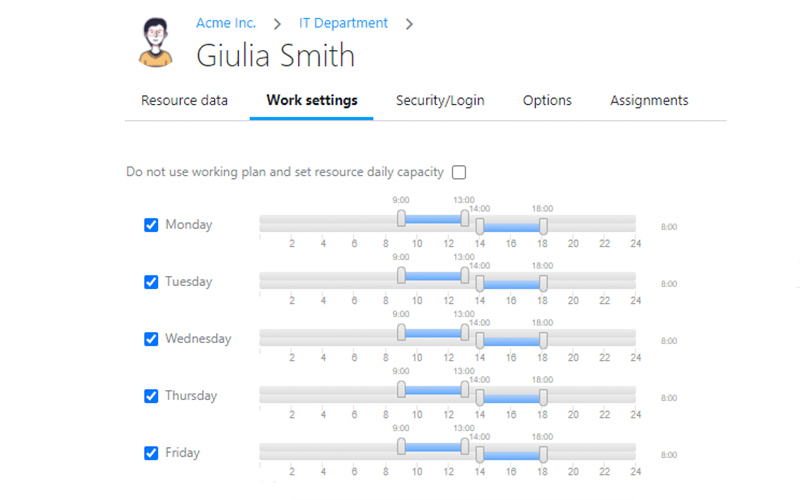Viewport: 800px width, 500px height.
Task: Open the Security/Login tab
Action: pyautogui.click(x=440, y=100)
